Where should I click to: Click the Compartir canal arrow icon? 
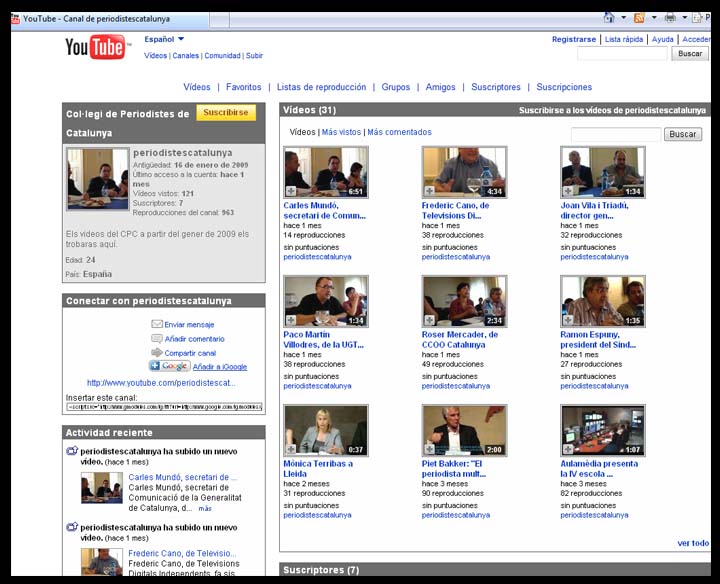pyautogui.click(x=157, y=353)
